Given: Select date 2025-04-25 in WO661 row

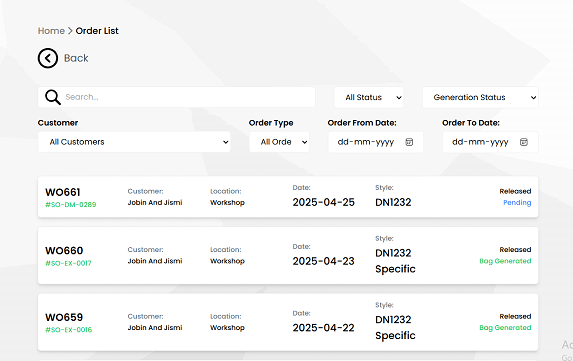Looking at the screenshot, I should tap(323, 202).
